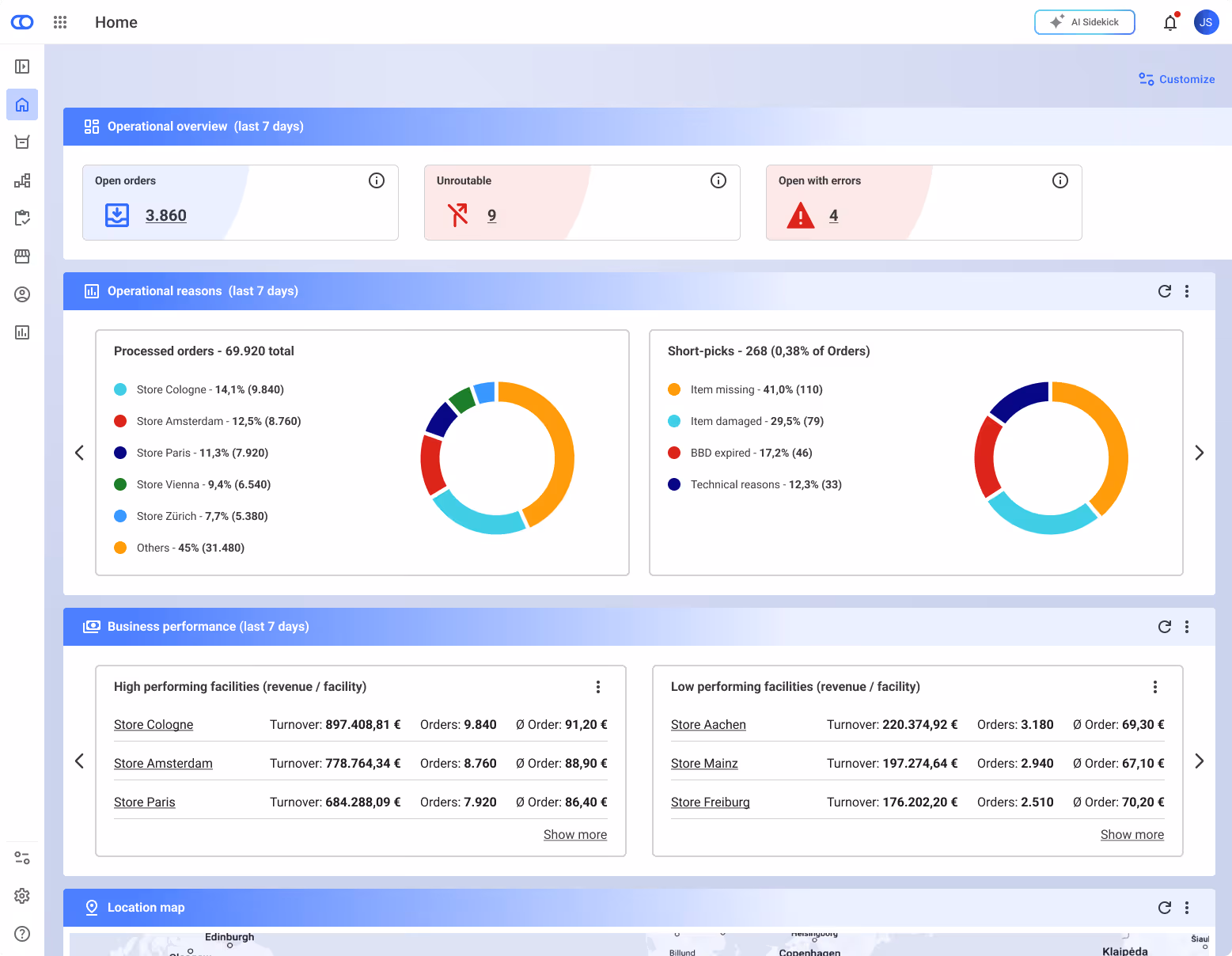
Task: Click the Store Cologne cyan legend dot
Action: [120, 389]
